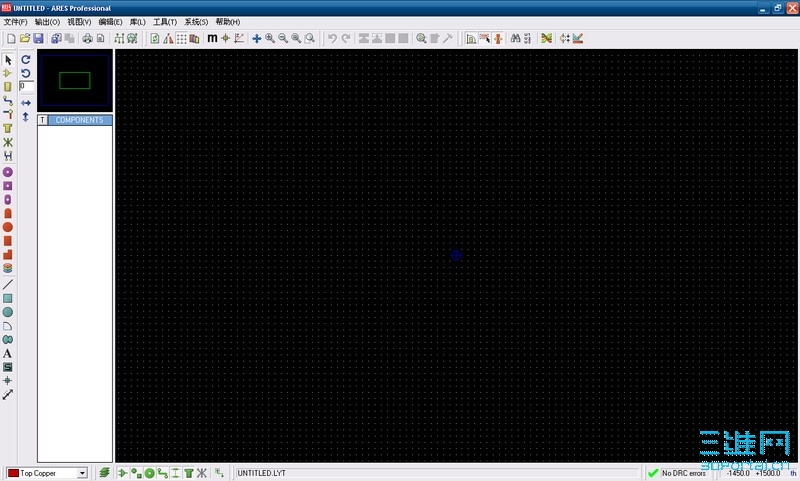The image size is (800, 481).
Task: Zoom out using the magnifier minus icon
Action: pos(283,38)
